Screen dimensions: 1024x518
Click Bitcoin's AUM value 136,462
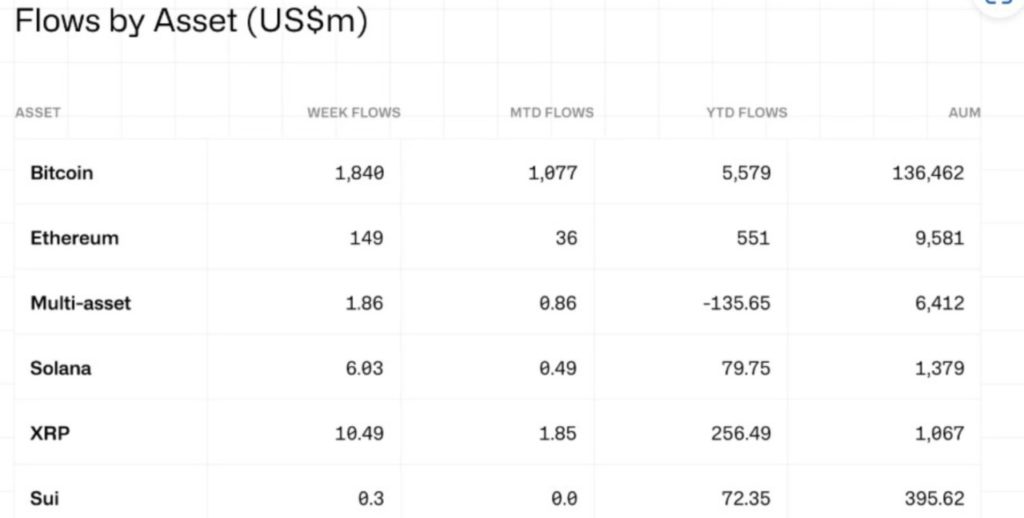(927, 173)
